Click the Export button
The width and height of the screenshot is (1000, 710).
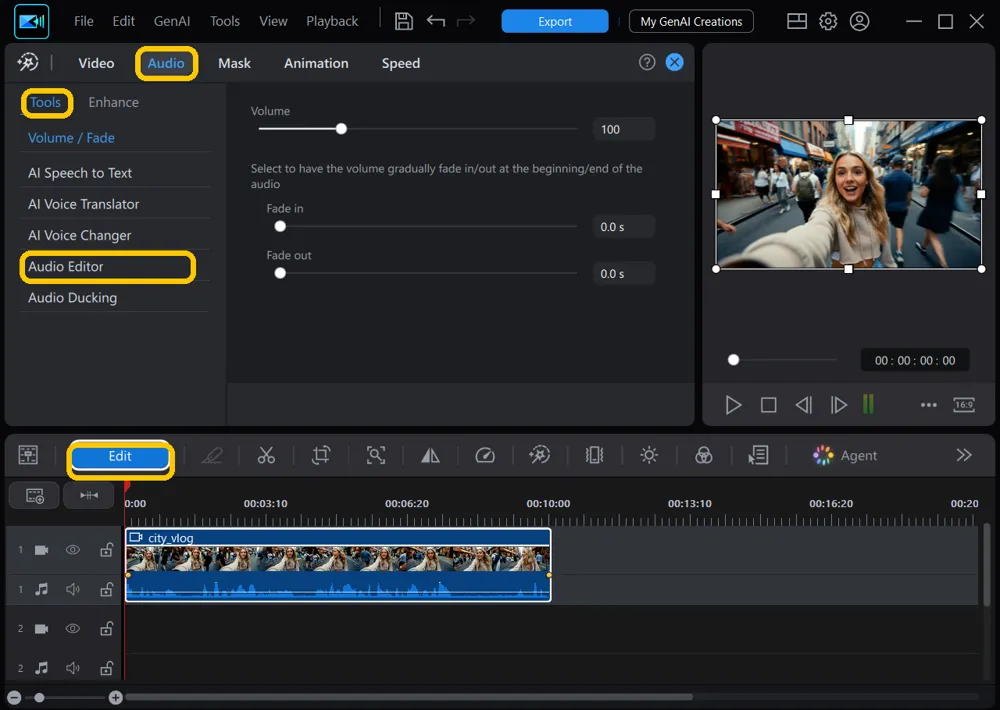(x=554, y=21)
